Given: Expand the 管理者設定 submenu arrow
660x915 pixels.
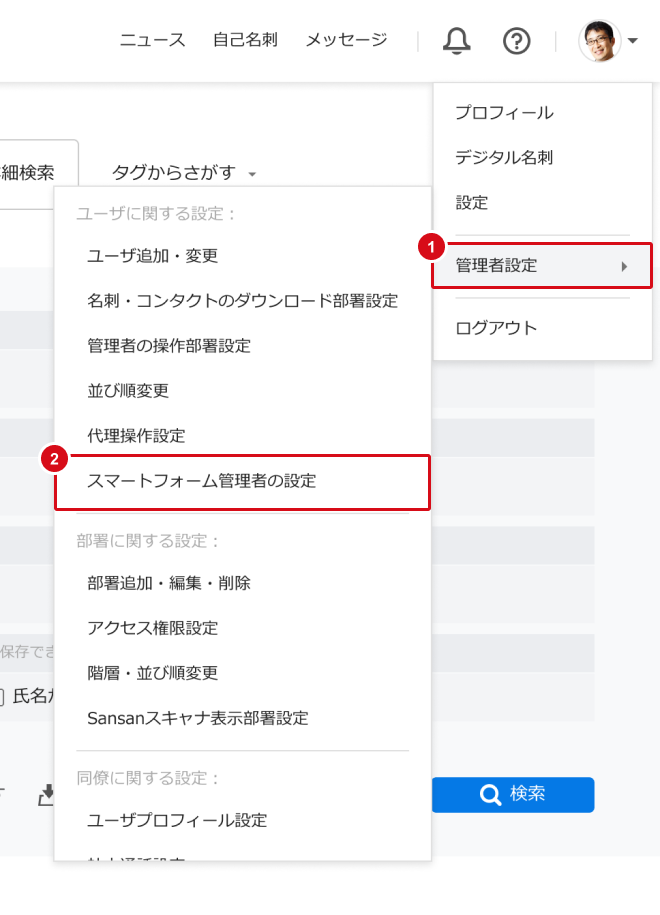Looking at the screenshot, I should point(624,266).
